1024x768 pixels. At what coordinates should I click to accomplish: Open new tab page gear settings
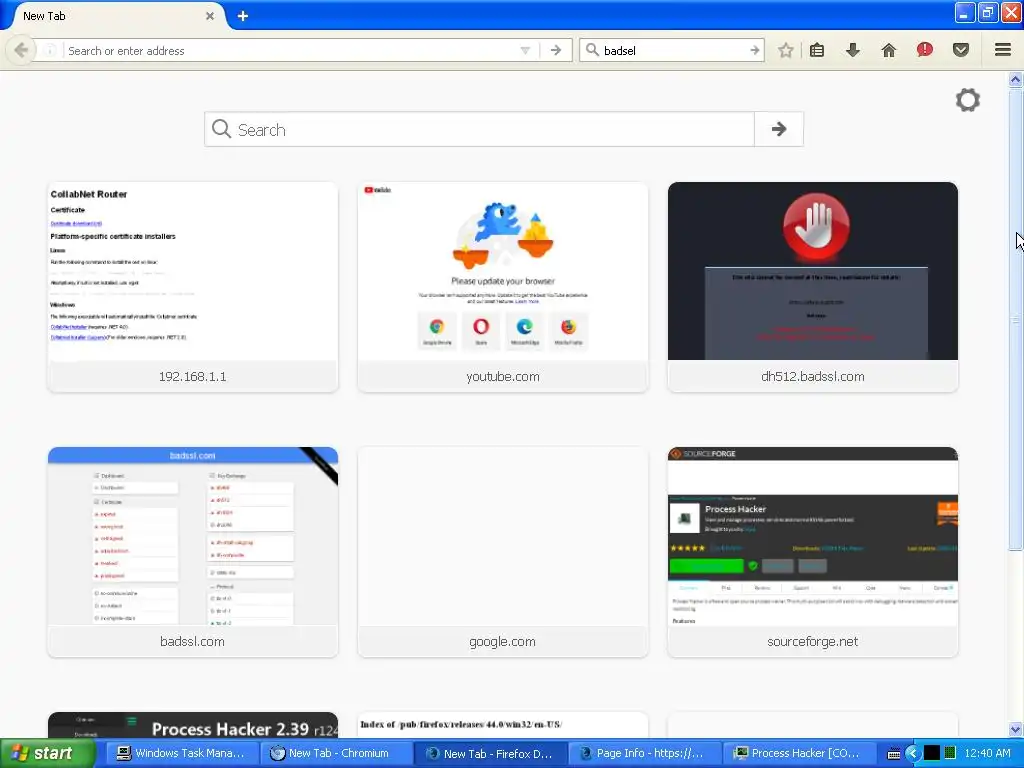[x=968, y=100]
